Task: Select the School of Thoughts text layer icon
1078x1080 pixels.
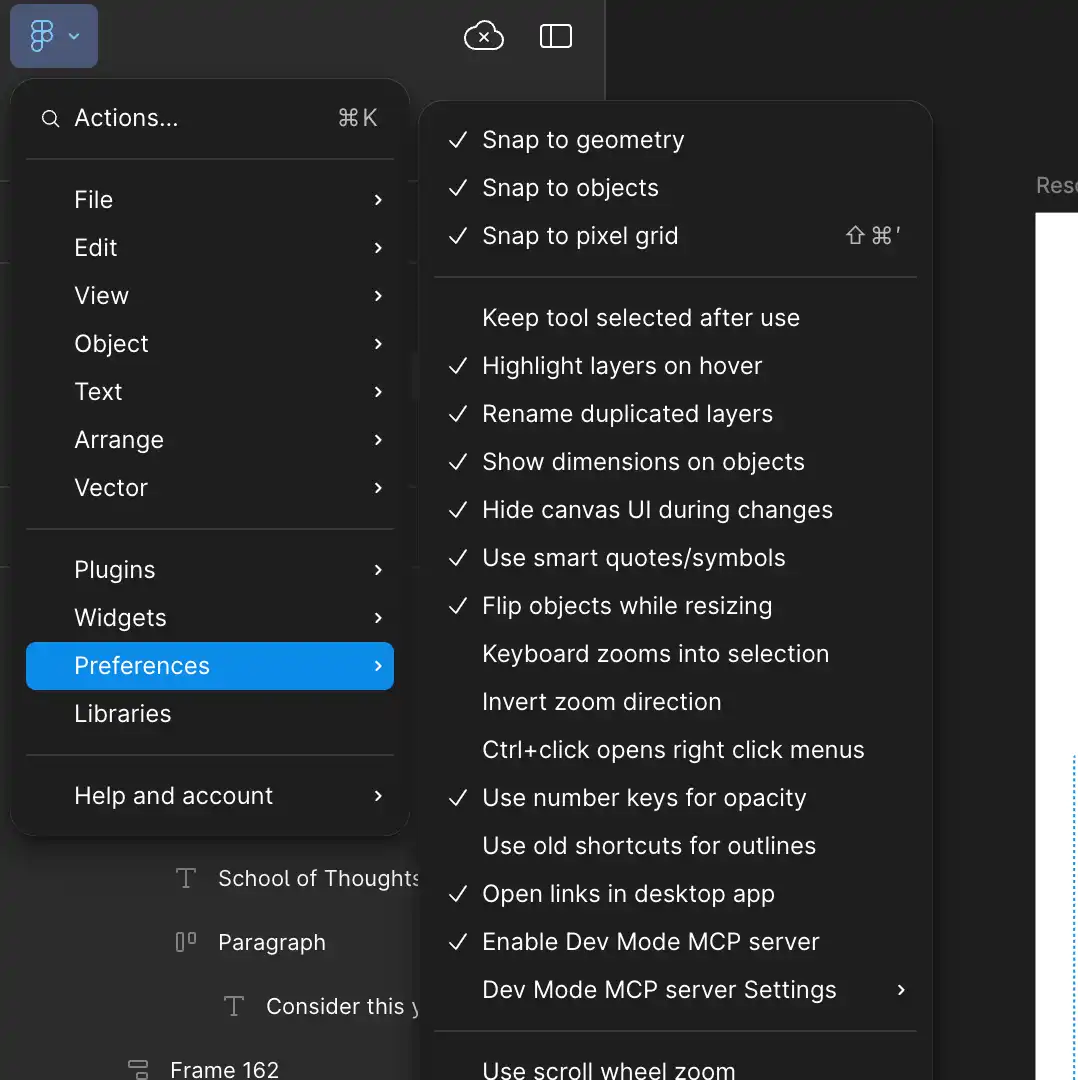Action: [x=186, y=878]
